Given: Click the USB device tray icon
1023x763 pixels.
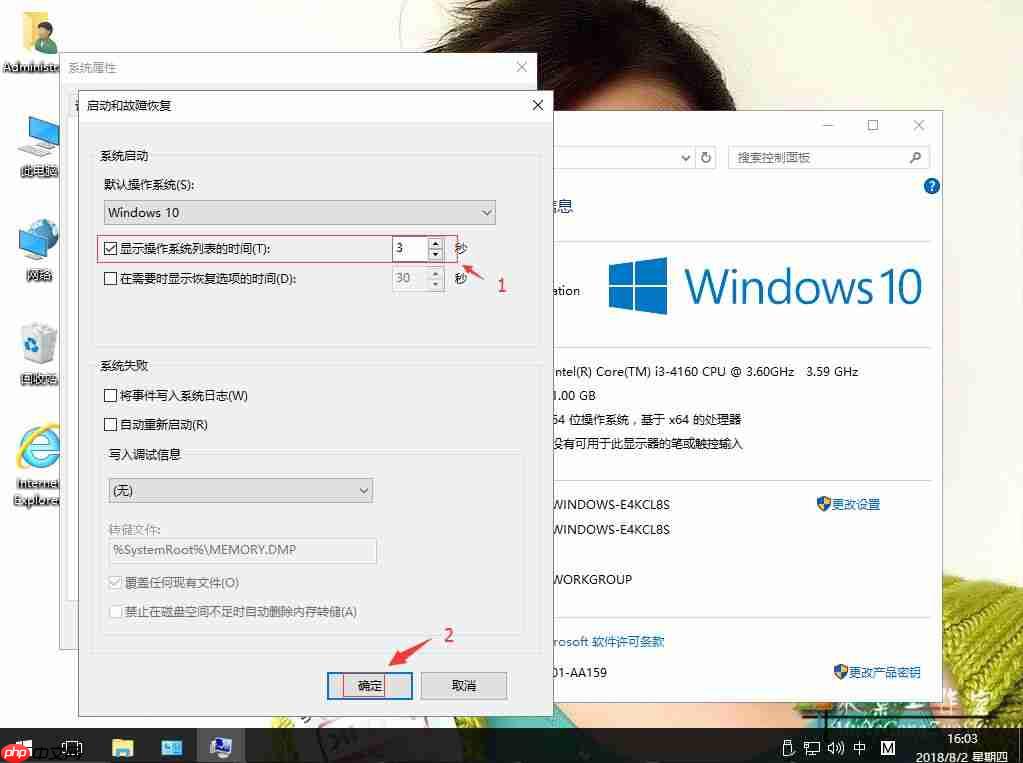Looking at the screenshot, I should 787,748.
